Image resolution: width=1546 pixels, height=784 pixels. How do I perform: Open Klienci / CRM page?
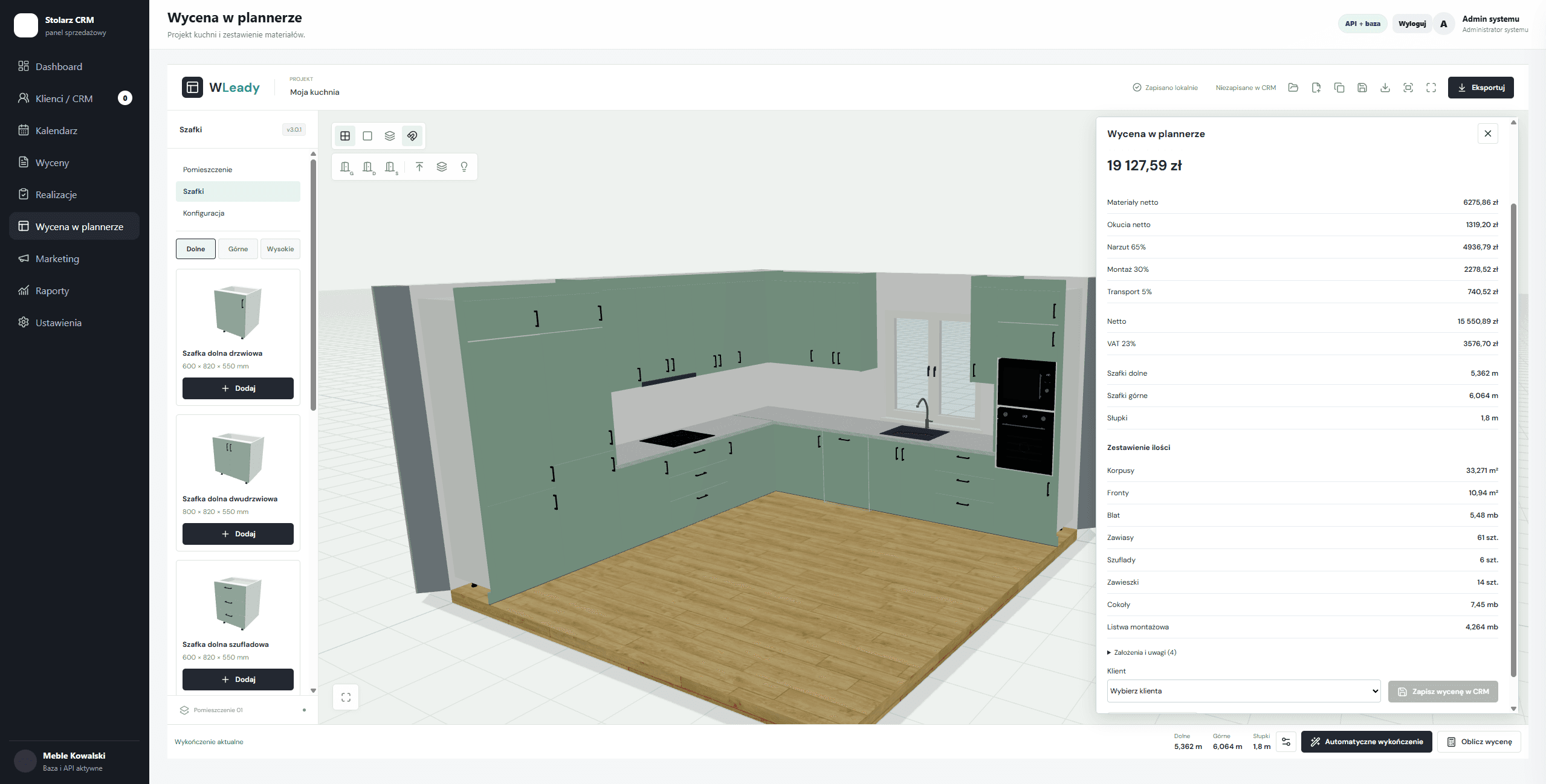point(74,98)
